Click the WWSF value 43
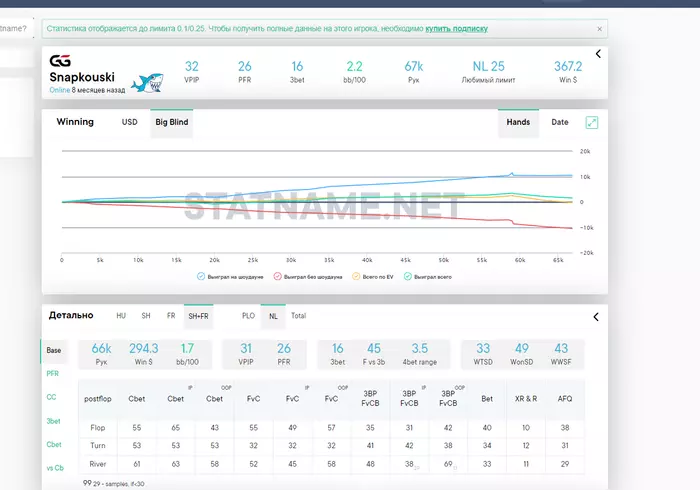This screenshot has height=490, width=700. tap(561, 349)
